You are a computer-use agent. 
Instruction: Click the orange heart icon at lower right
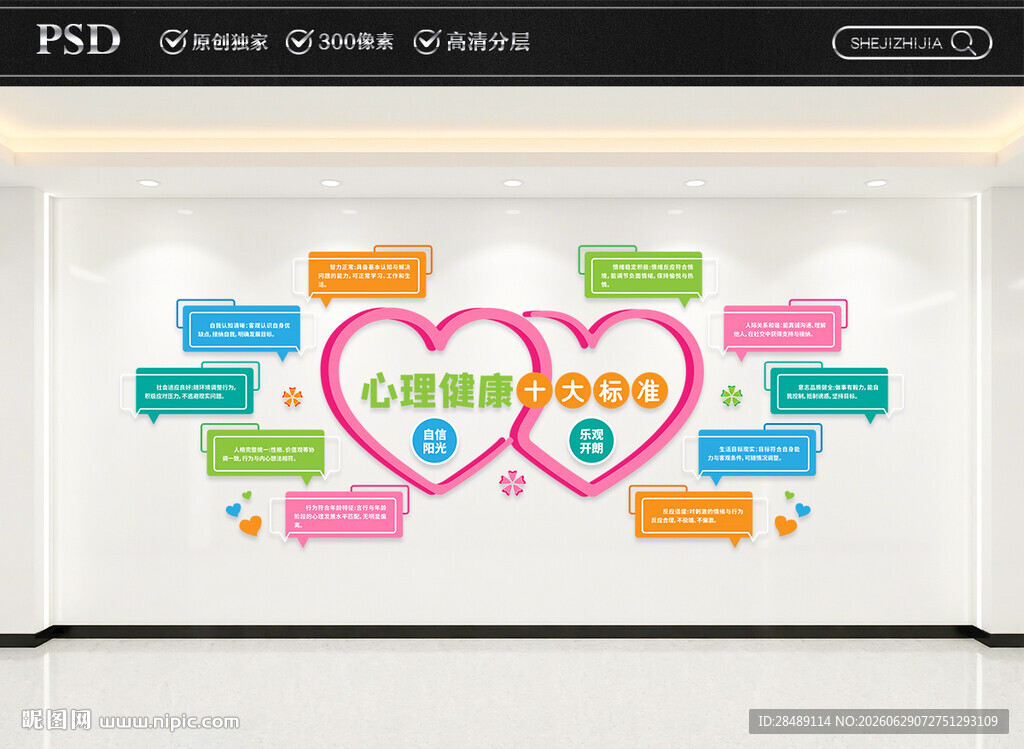[x=786, y=525]
